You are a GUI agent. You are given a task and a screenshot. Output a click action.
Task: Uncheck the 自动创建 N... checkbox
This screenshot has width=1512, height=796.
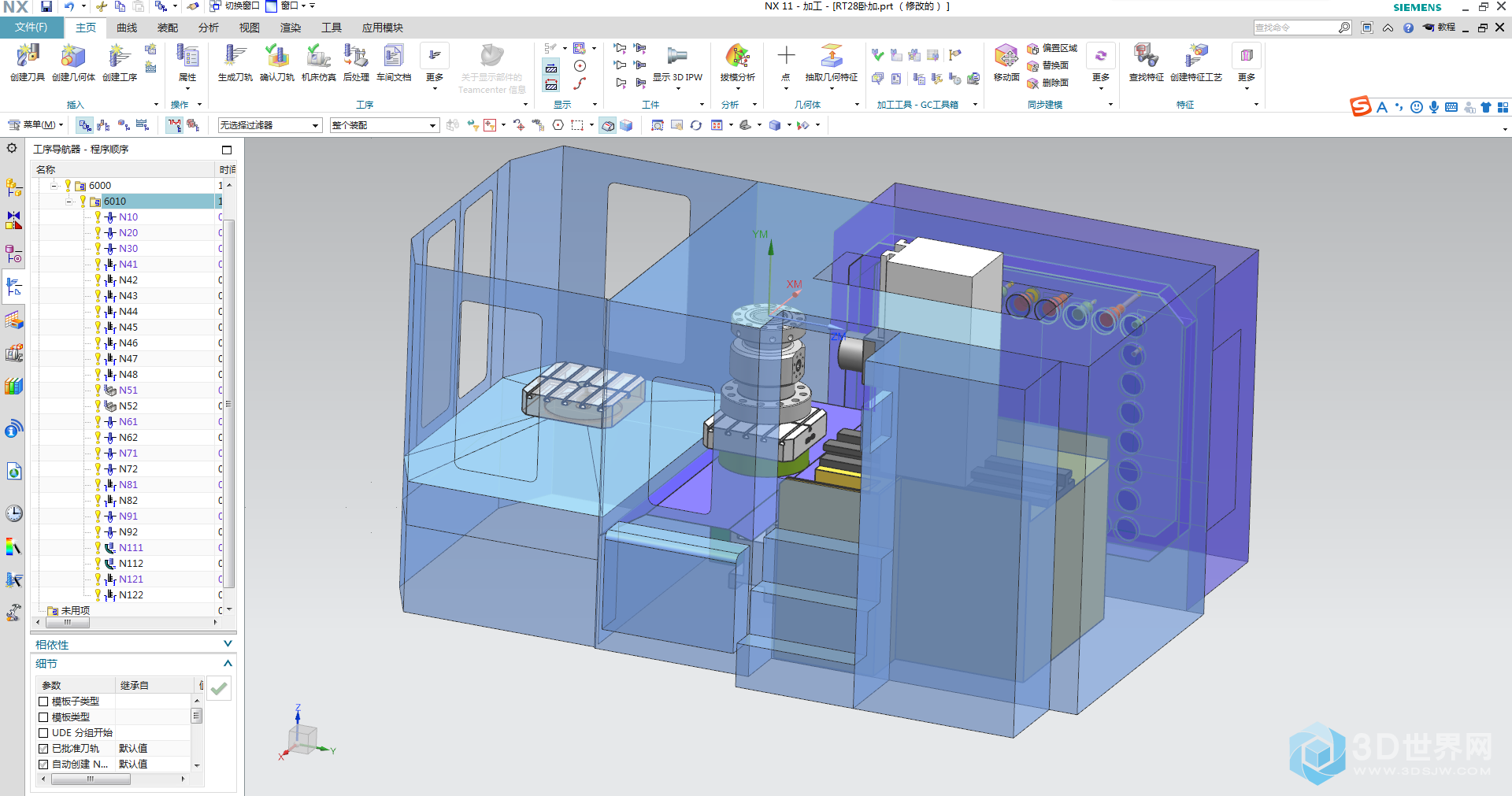(43, 765)
